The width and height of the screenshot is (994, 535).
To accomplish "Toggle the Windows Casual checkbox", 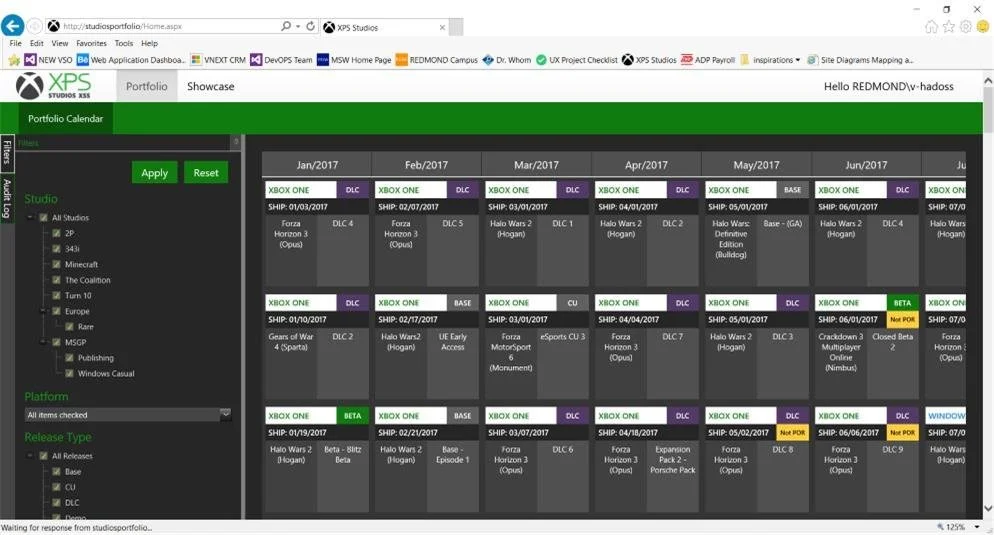I will click(x=69, y=373).
